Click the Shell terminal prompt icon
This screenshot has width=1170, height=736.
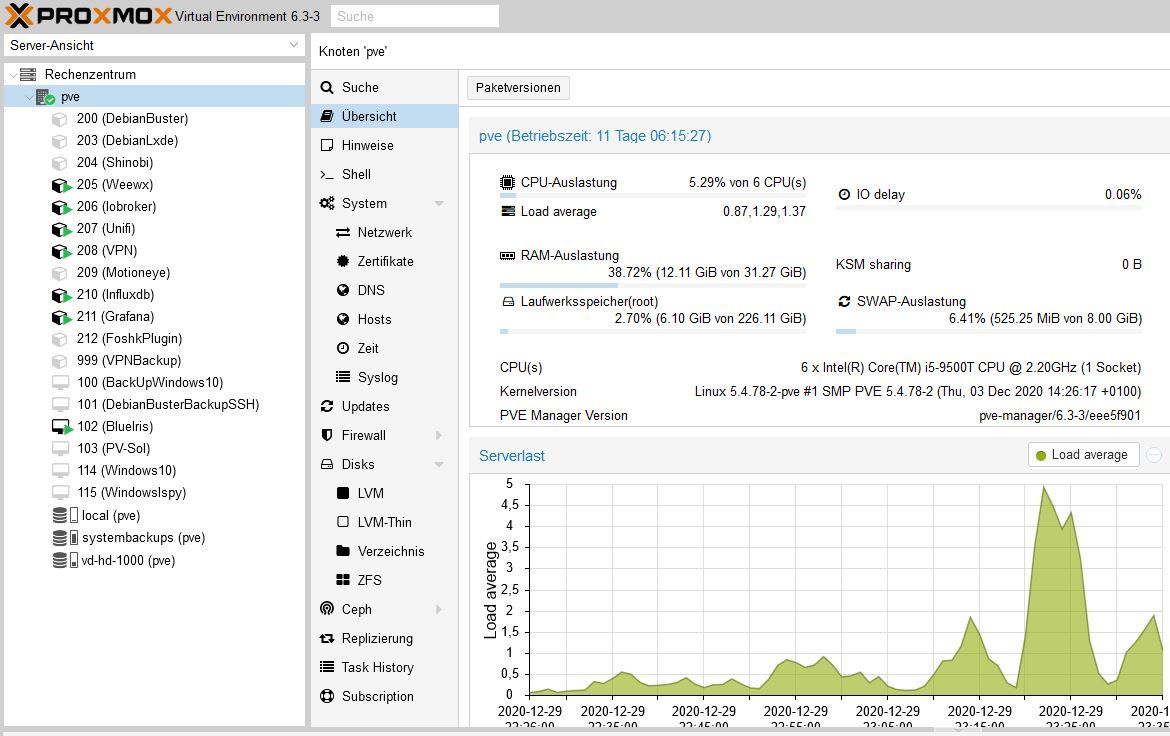pos(327,175)
